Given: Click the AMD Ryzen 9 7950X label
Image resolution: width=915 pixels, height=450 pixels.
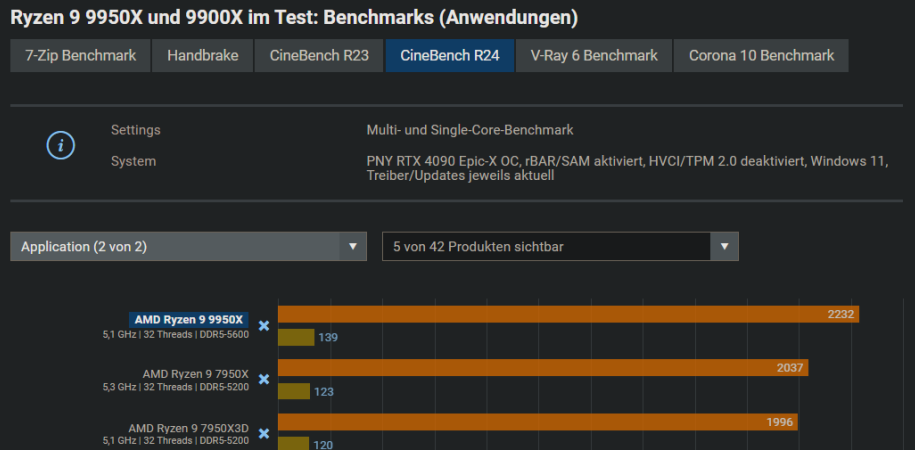Looking at the screenshot, I should [x=195, y=374].
